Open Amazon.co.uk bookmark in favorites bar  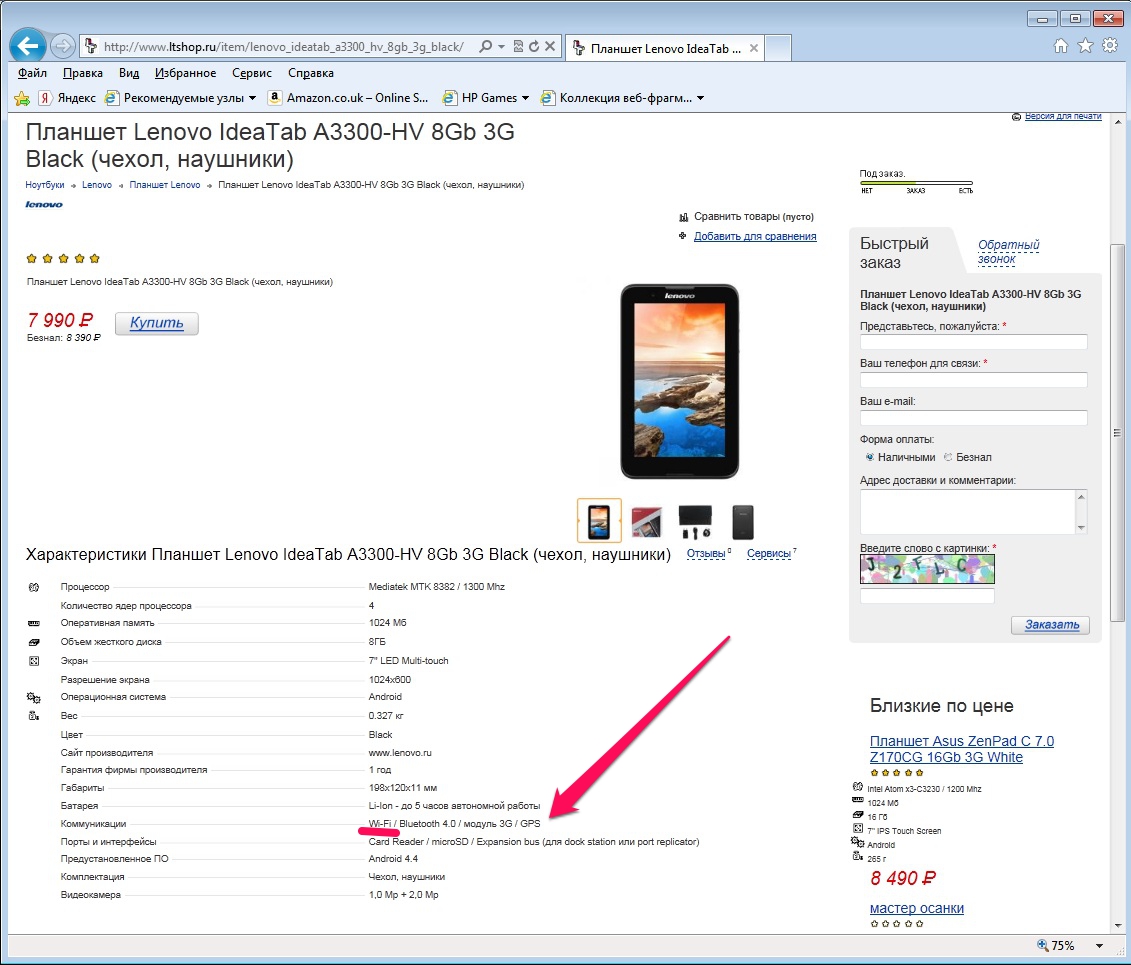(x=348, y=98)
